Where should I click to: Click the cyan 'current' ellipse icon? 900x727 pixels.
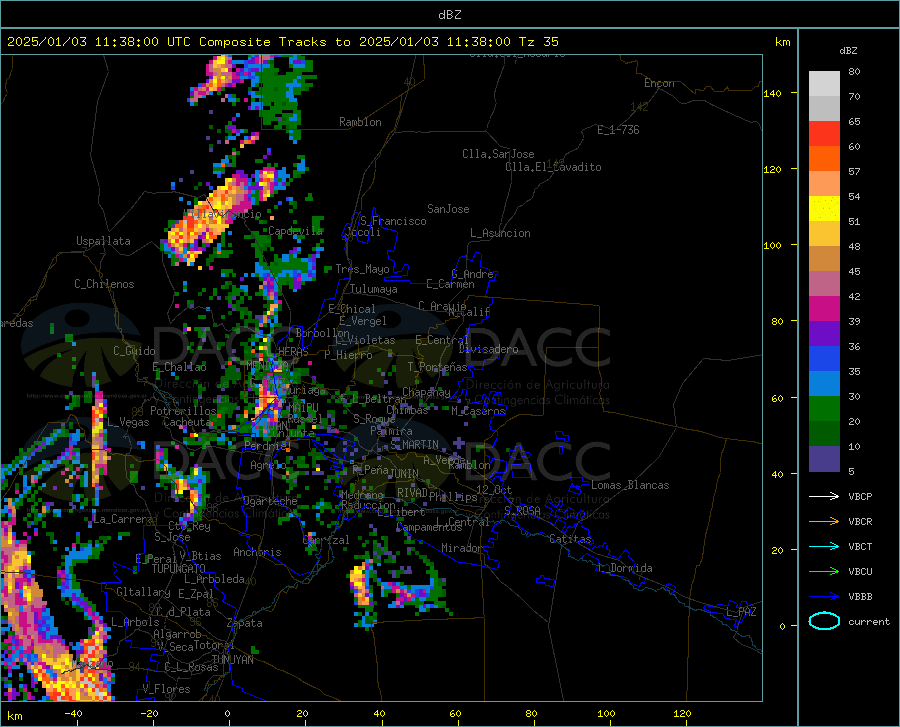click(x=824, y=621)
